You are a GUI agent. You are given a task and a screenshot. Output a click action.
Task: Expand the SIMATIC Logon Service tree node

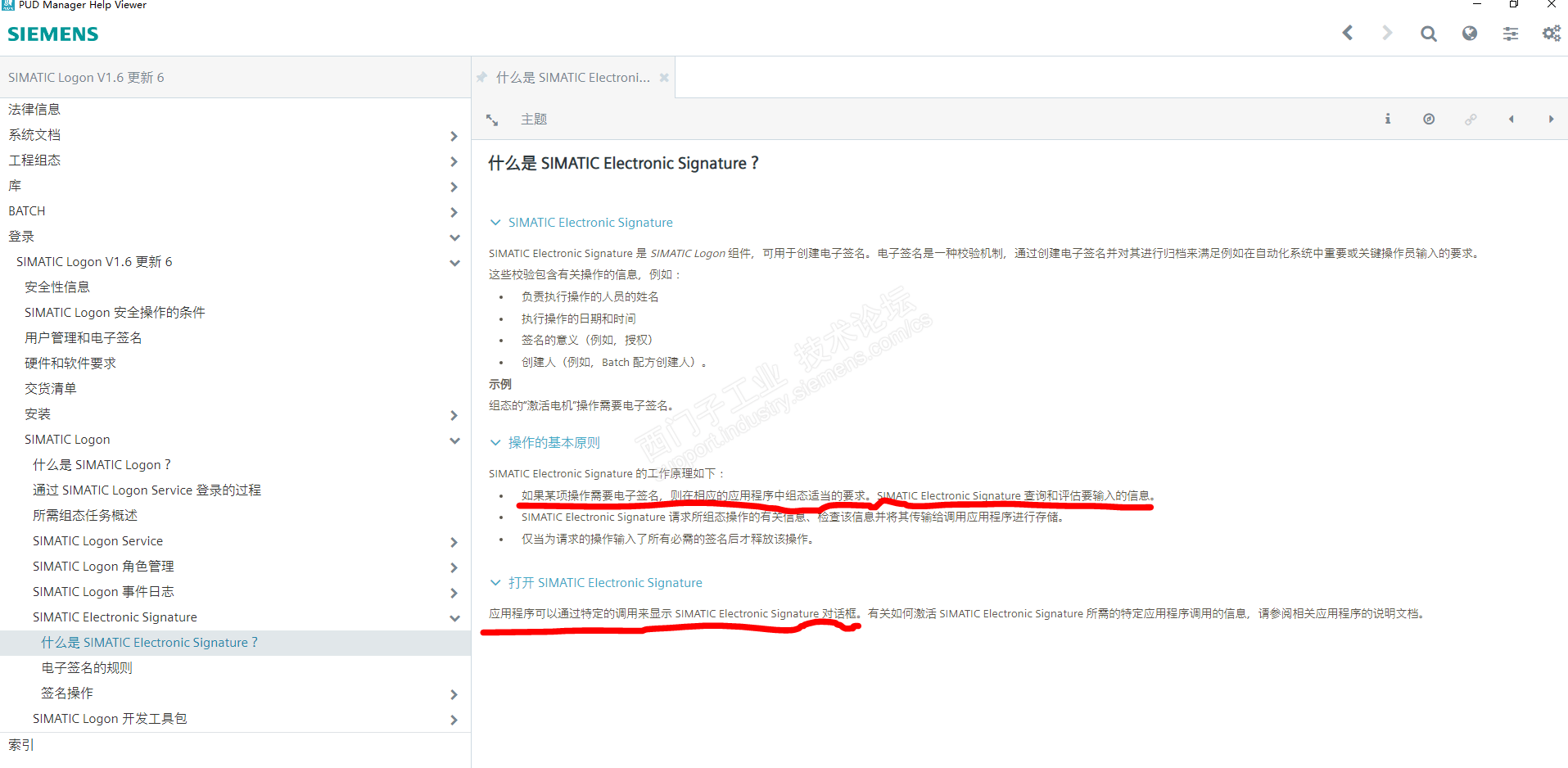point(454,542)
